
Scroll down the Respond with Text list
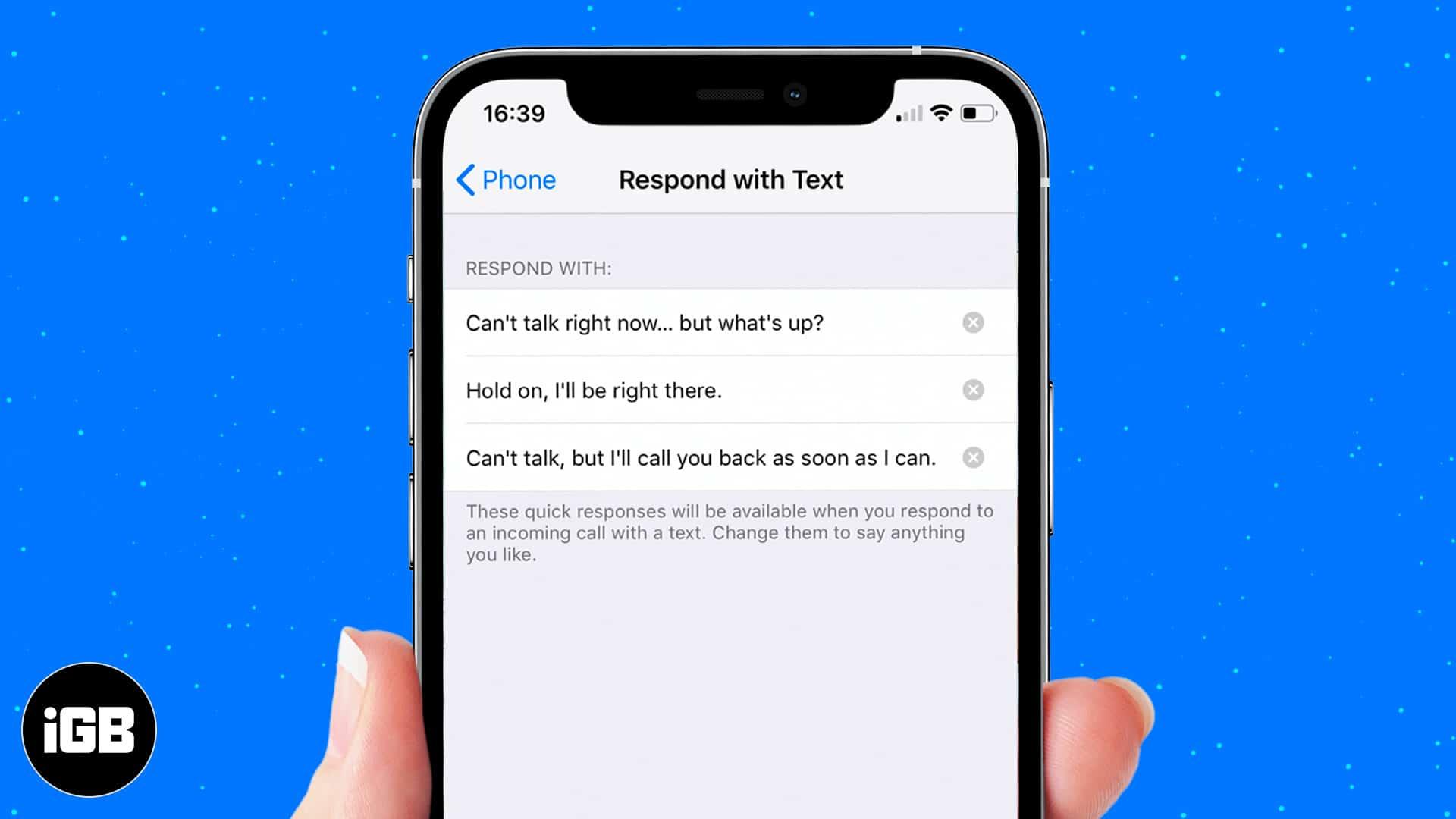tap(728, 390)
